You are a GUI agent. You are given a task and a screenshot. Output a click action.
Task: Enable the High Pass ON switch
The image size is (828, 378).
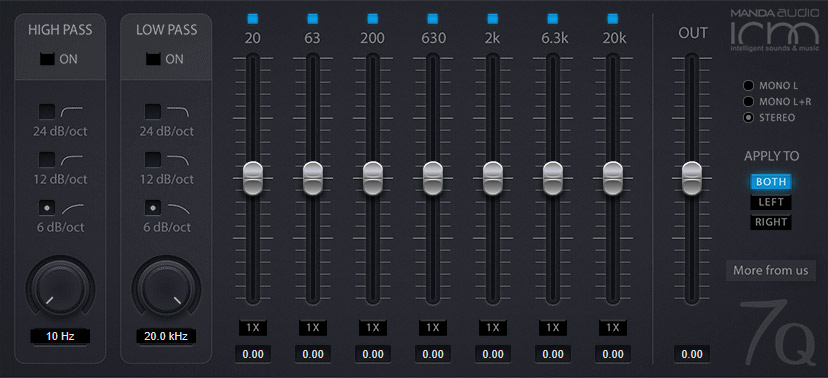pos(48,59)
